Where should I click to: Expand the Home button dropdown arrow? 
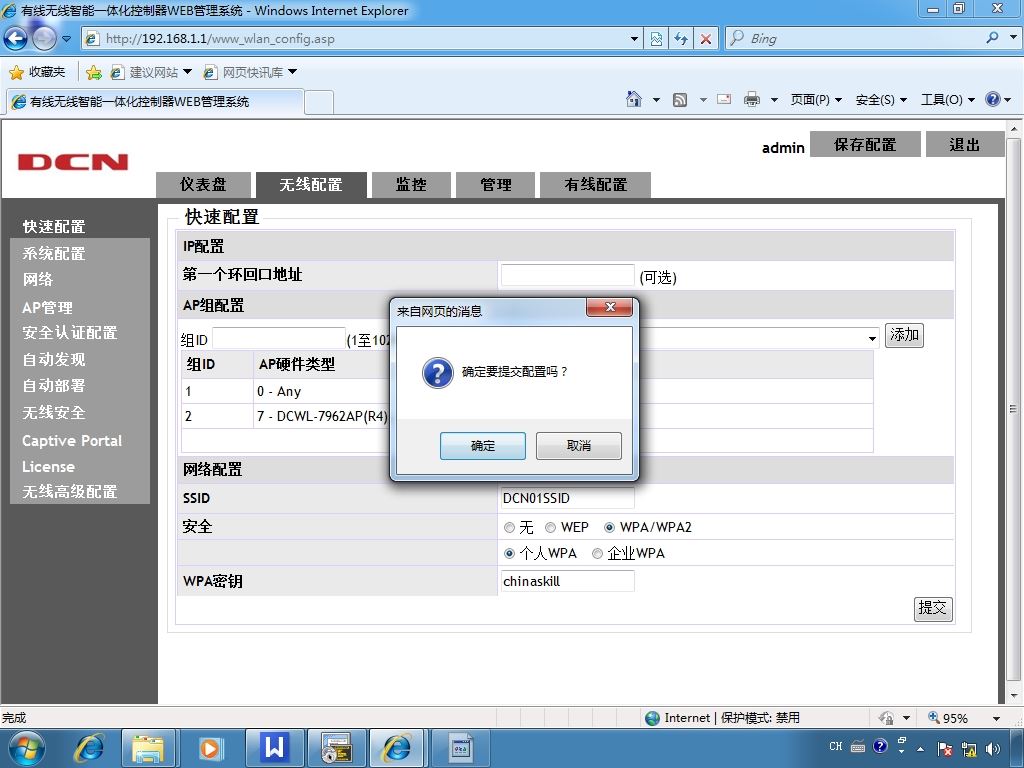pyautogui.click(x=656, y=100)
